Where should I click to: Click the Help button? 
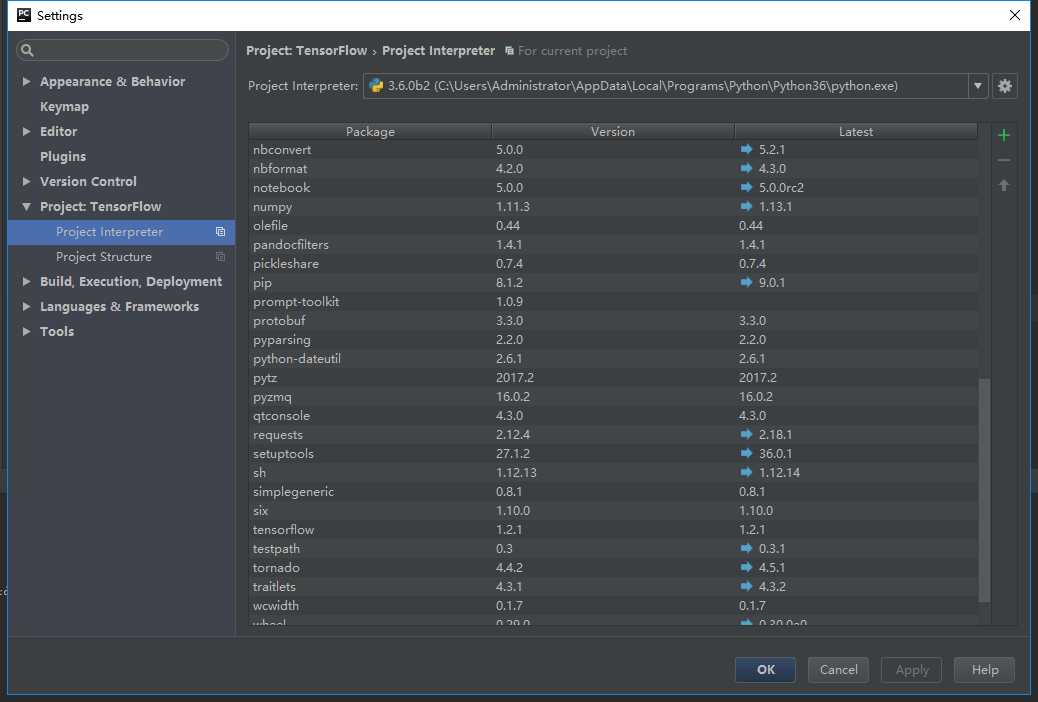tap(984, 670)
